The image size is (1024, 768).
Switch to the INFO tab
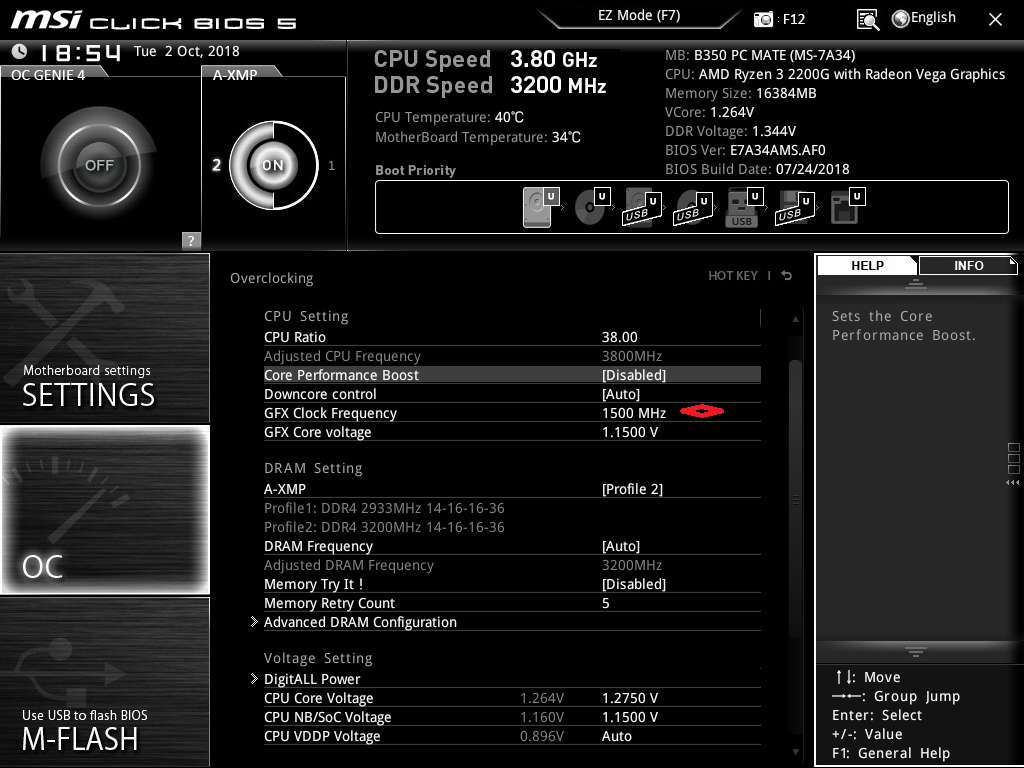(x=968, y=265)
